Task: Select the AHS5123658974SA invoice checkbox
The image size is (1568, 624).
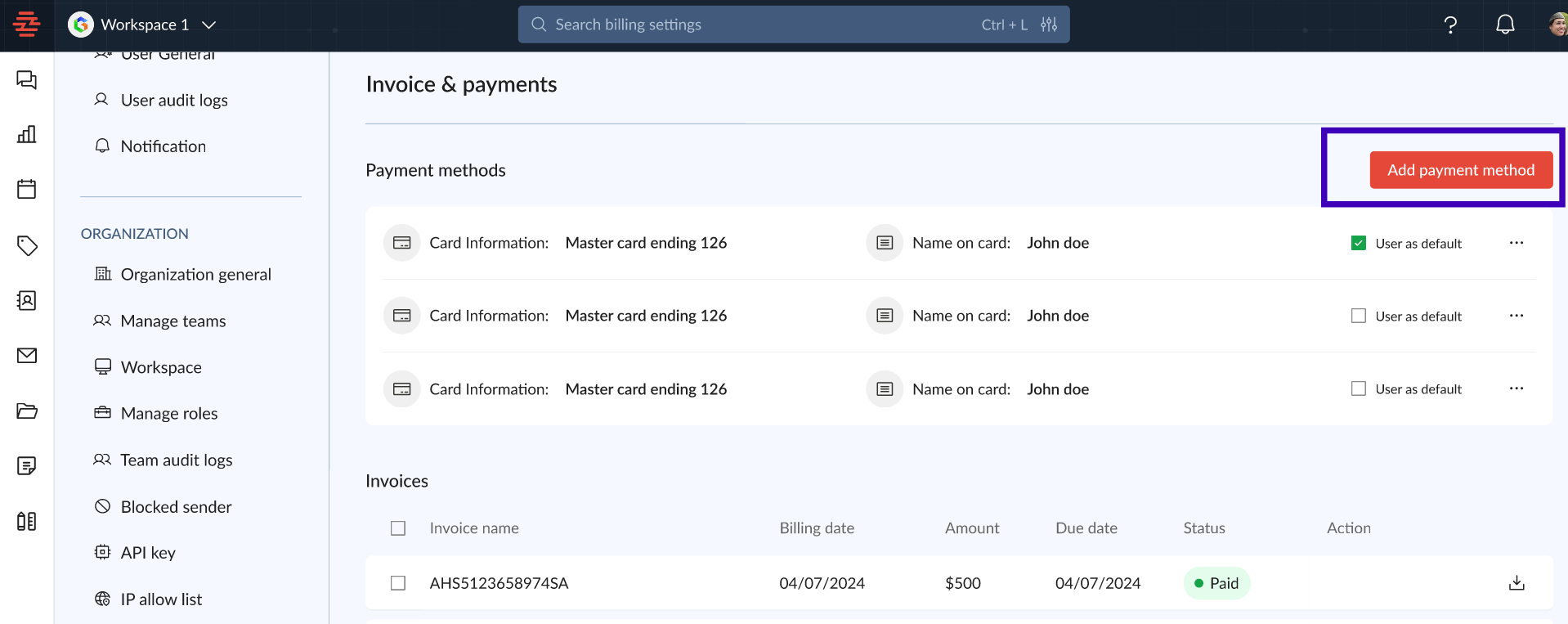Action: pos(398,583)
